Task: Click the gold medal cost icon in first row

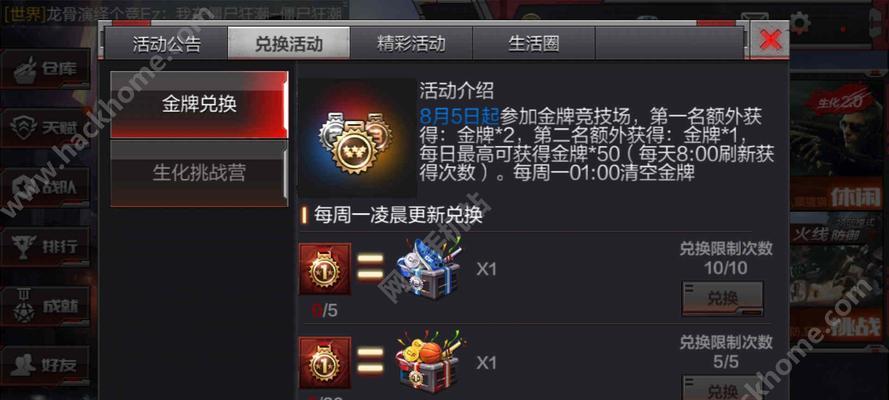Action: pos(325,269)
